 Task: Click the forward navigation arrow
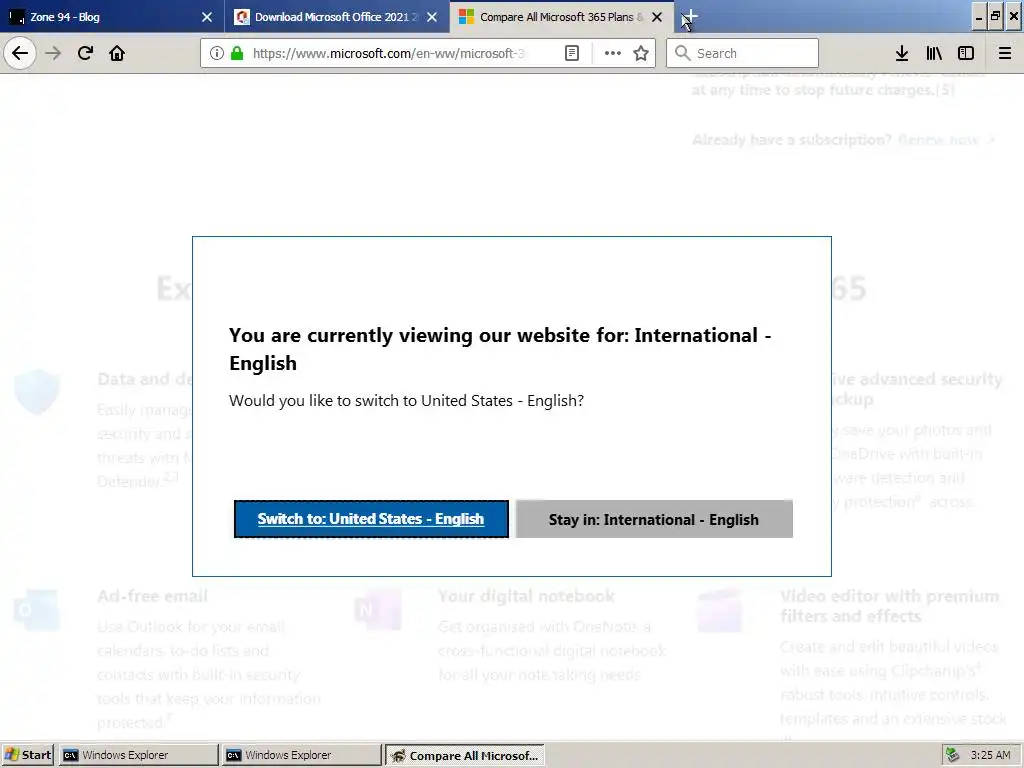53,53
